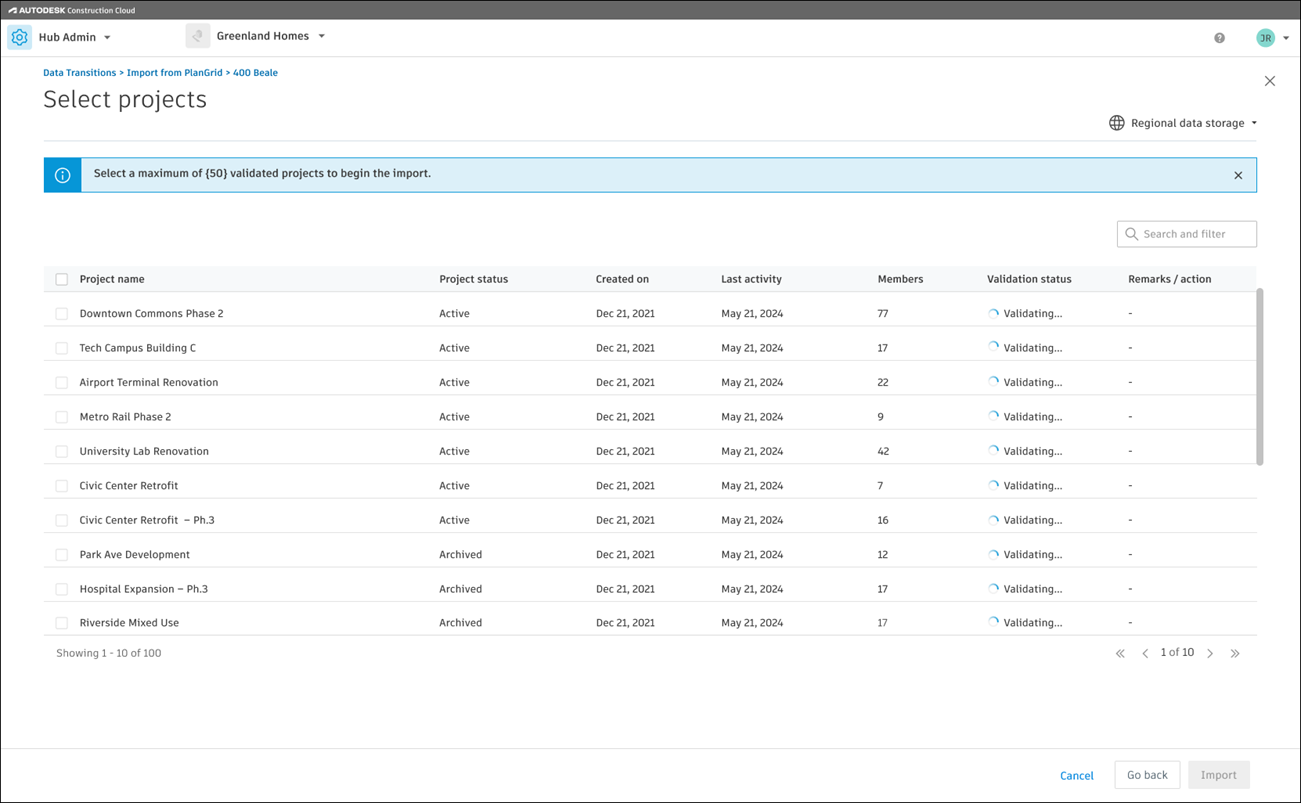Viewport: 1301px width, 803px height.
Task: Sort by the Validation status column header
Action: [1029, 279]
